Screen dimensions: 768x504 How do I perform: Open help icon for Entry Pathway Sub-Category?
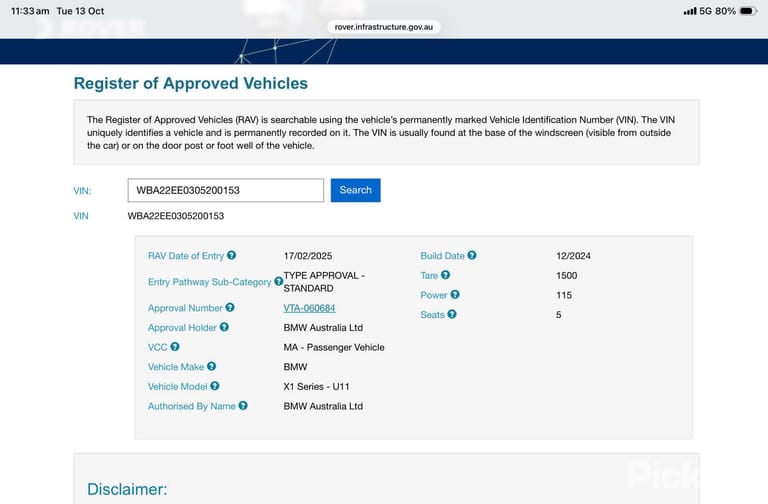click(278, 281)
